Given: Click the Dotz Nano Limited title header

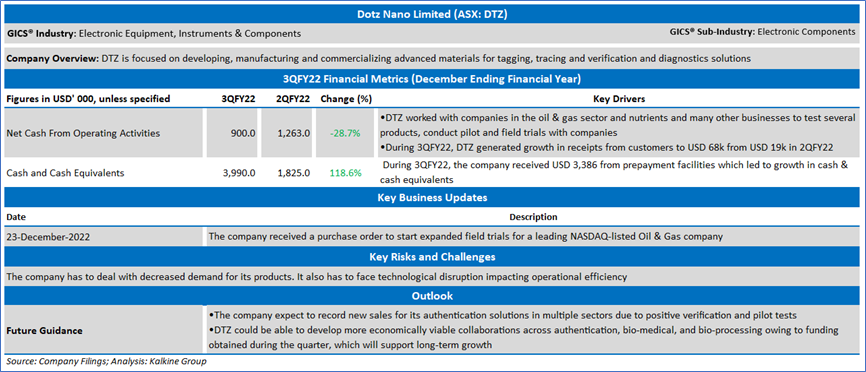Looking at the screenshot, I should coord(432,15).
